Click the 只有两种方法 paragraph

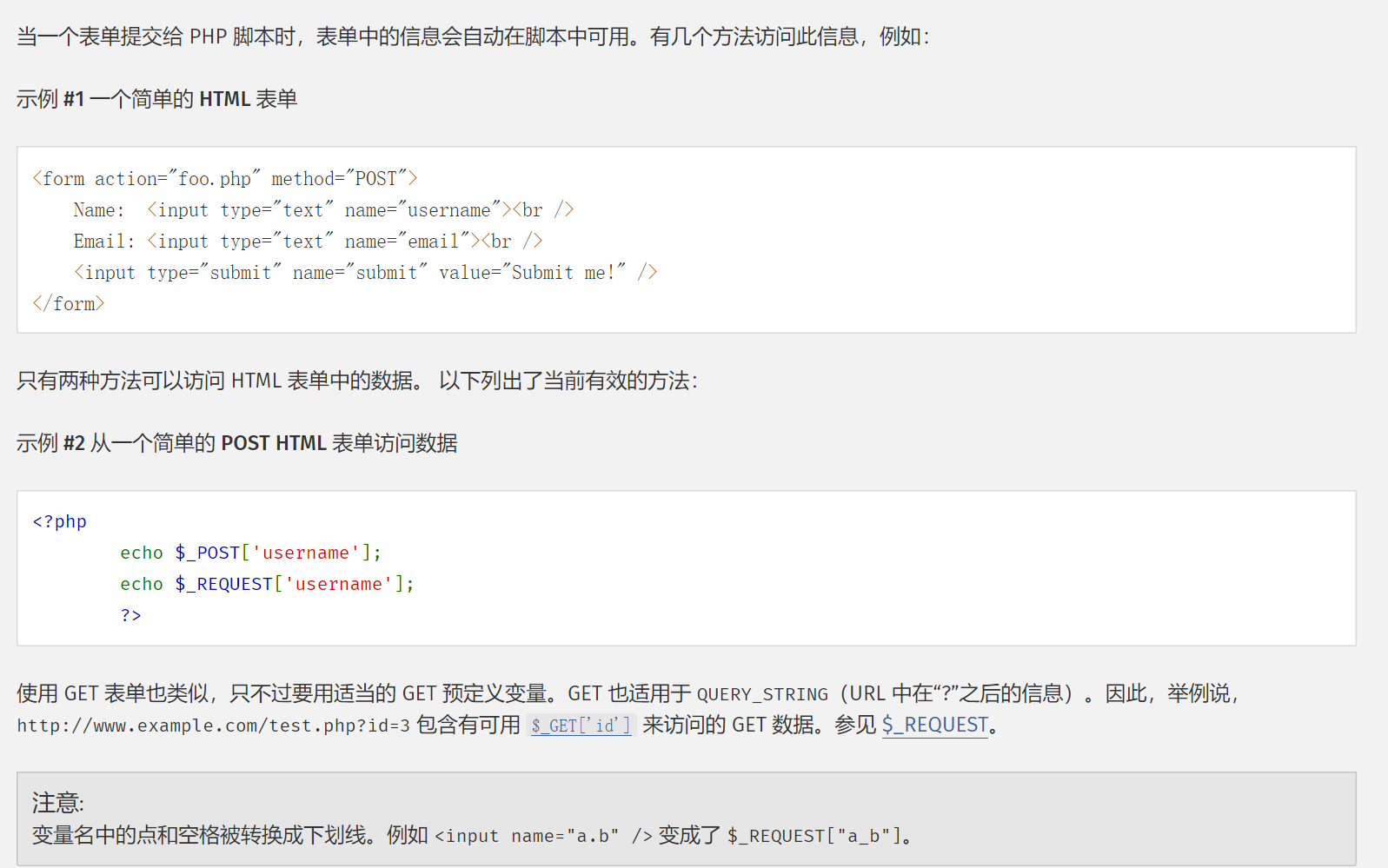coord(356,381)
